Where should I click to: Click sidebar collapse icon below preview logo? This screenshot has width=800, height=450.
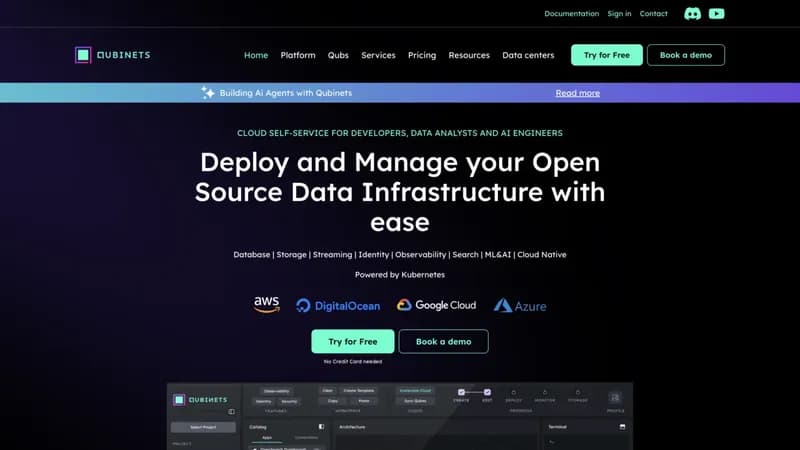pos(232,412)
